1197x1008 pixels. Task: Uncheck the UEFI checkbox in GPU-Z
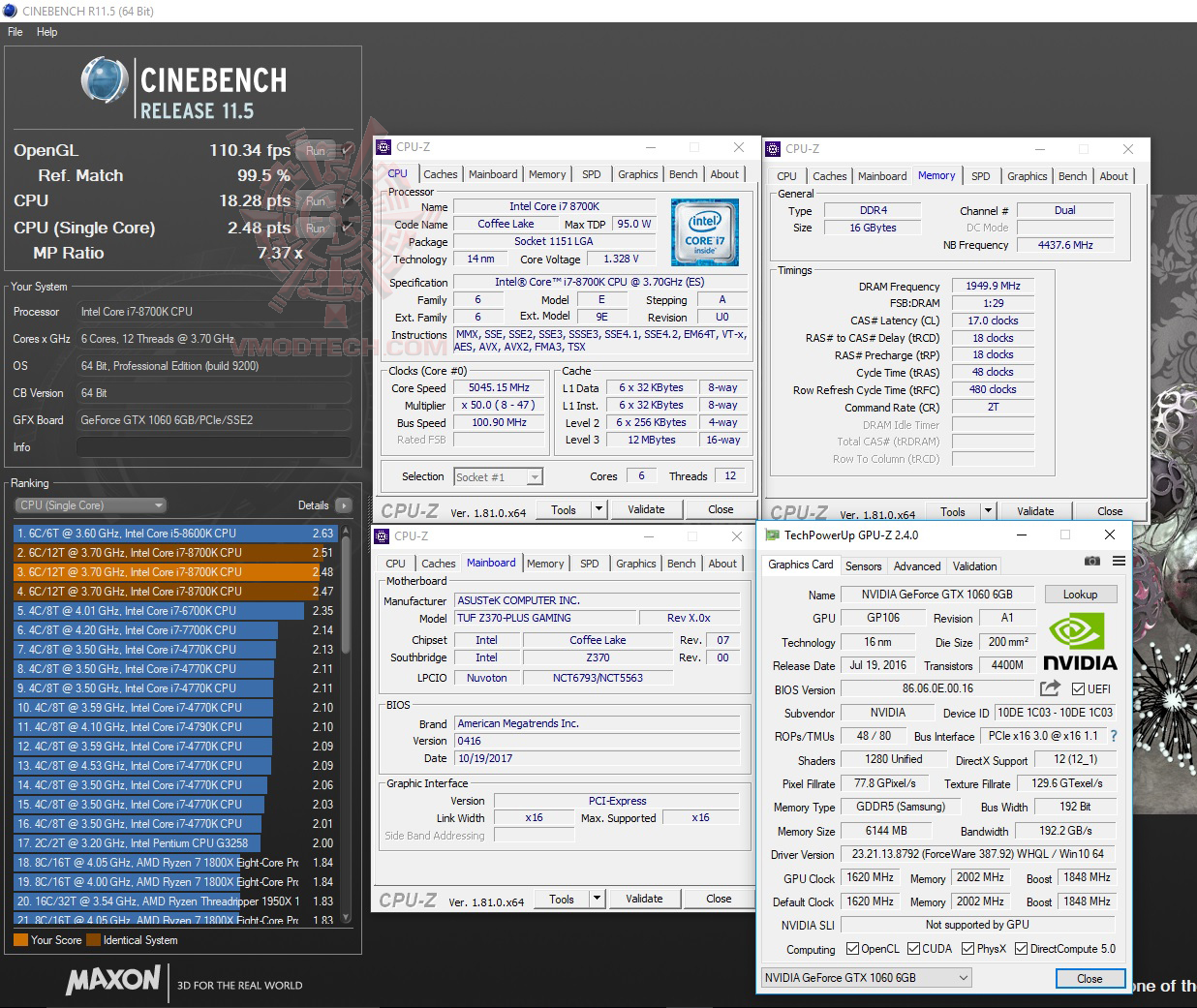[x=1078, y=688]
